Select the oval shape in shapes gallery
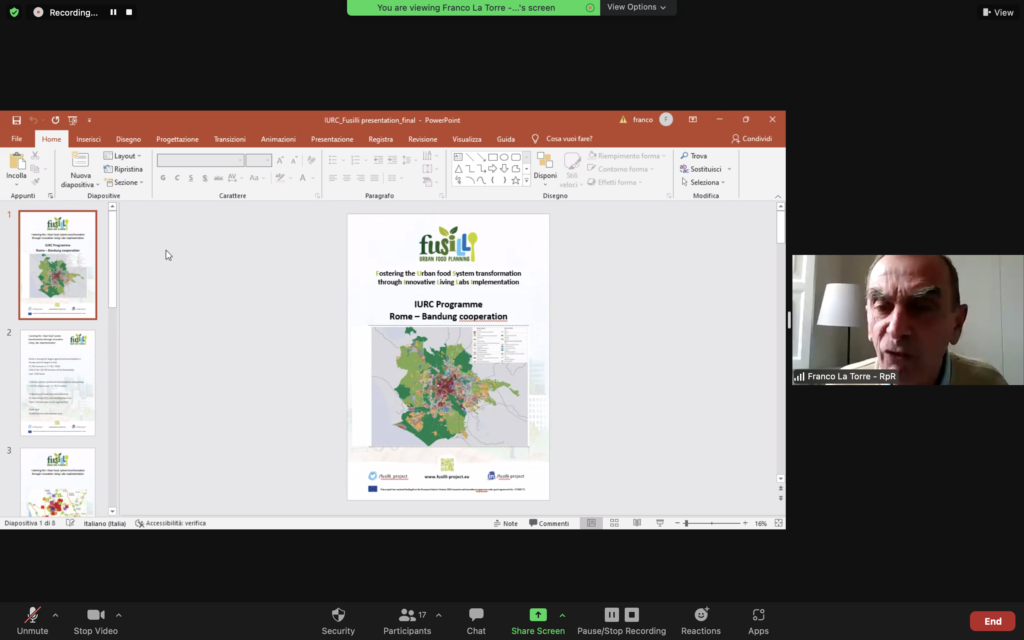The width and height of the screenshot is (1024, 640). click(504, 157)
